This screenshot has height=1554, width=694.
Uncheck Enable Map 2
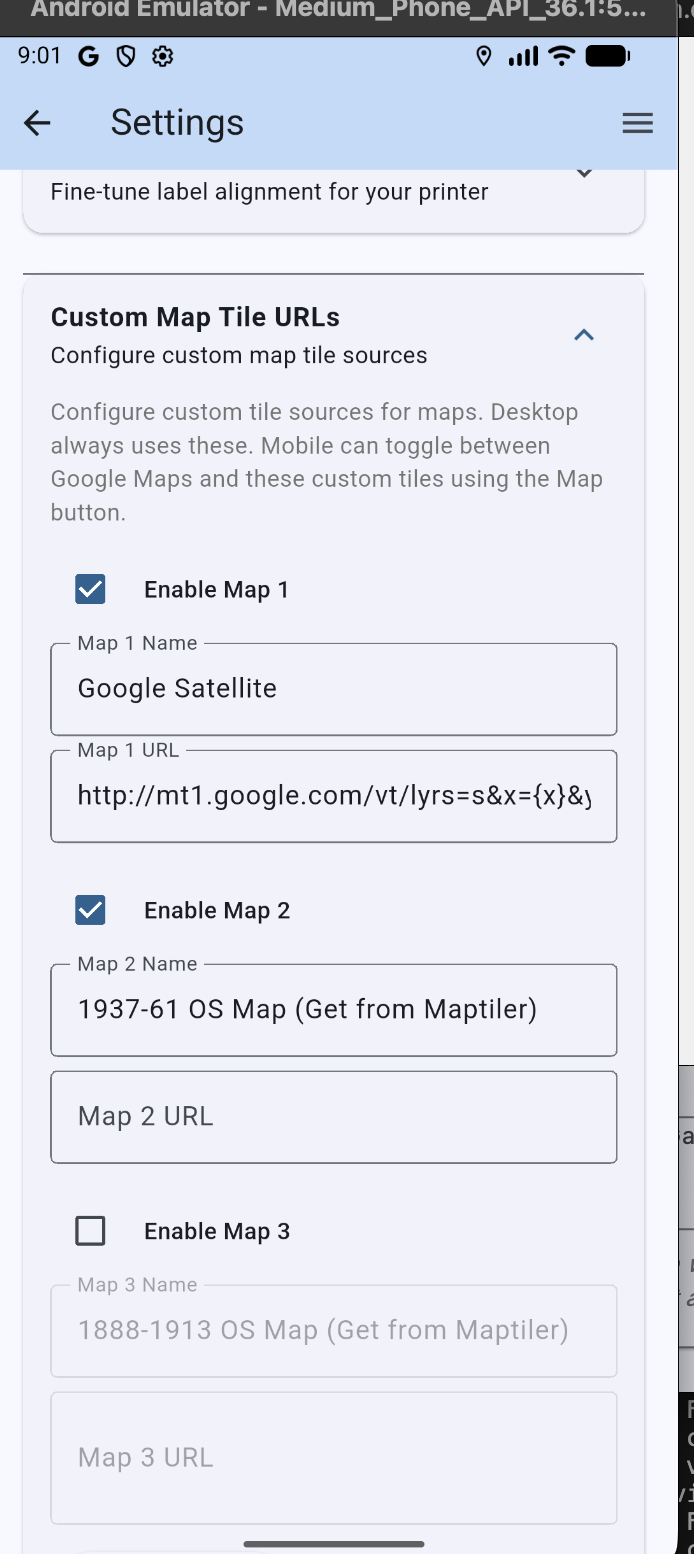tap(90, 910)
